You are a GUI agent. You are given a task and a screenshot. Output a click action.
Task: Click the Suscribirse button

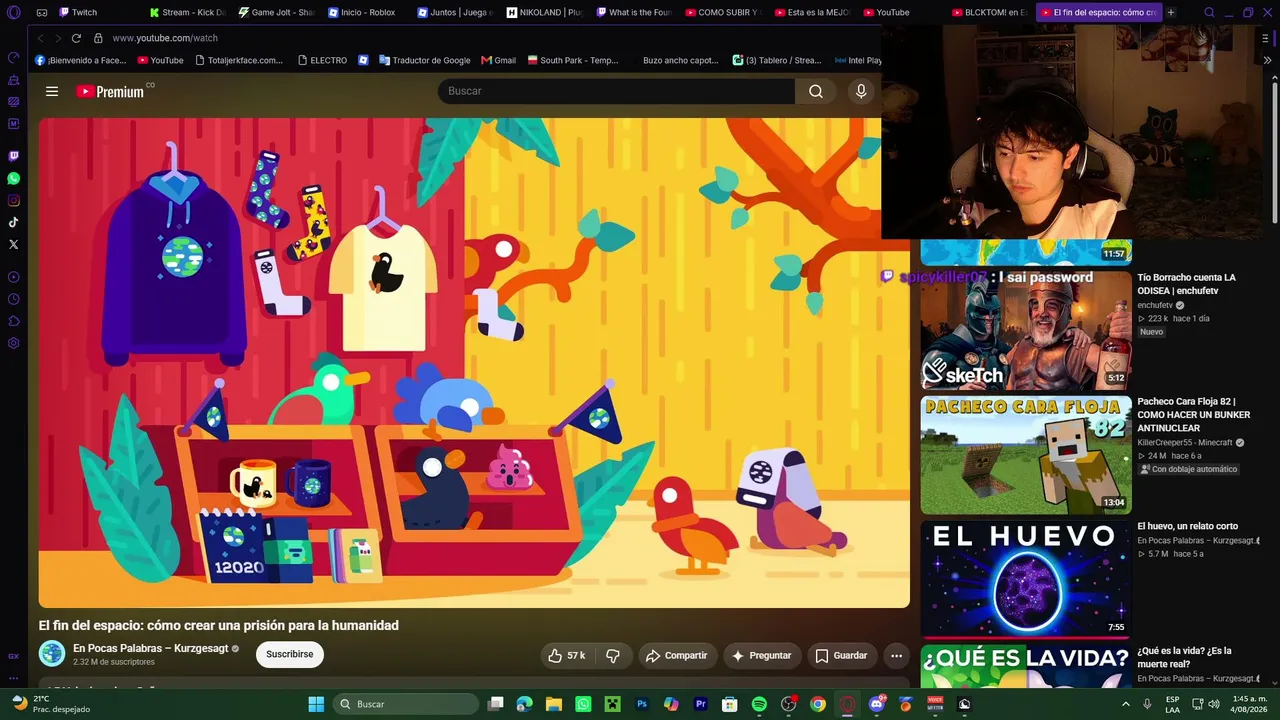coord(290,654)
